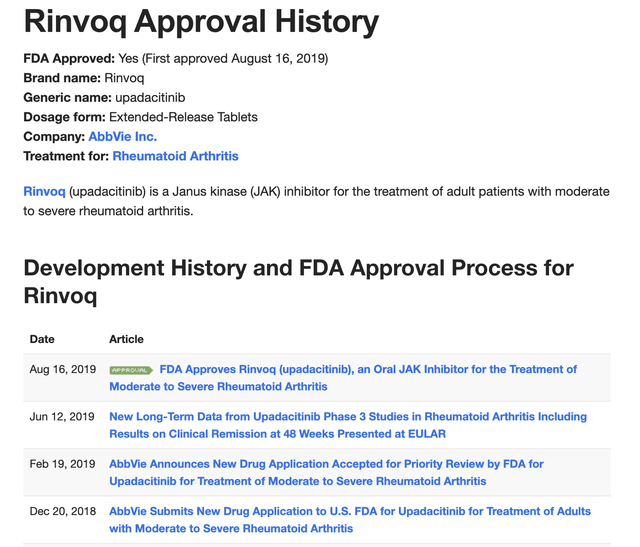The height and width of the screenshot is (547, 640).
Task: Click the Generic name: upadacitinib text
Action: click(x=104, y=98)
